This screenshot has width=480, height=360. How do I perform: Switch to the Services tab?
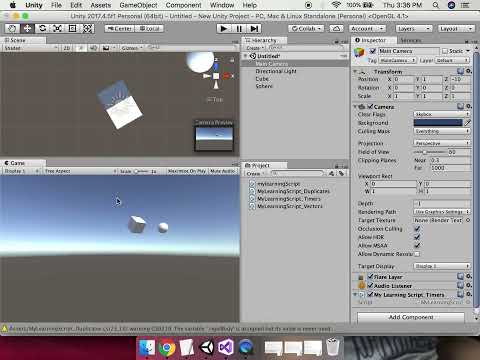click(x=411, y=40)
